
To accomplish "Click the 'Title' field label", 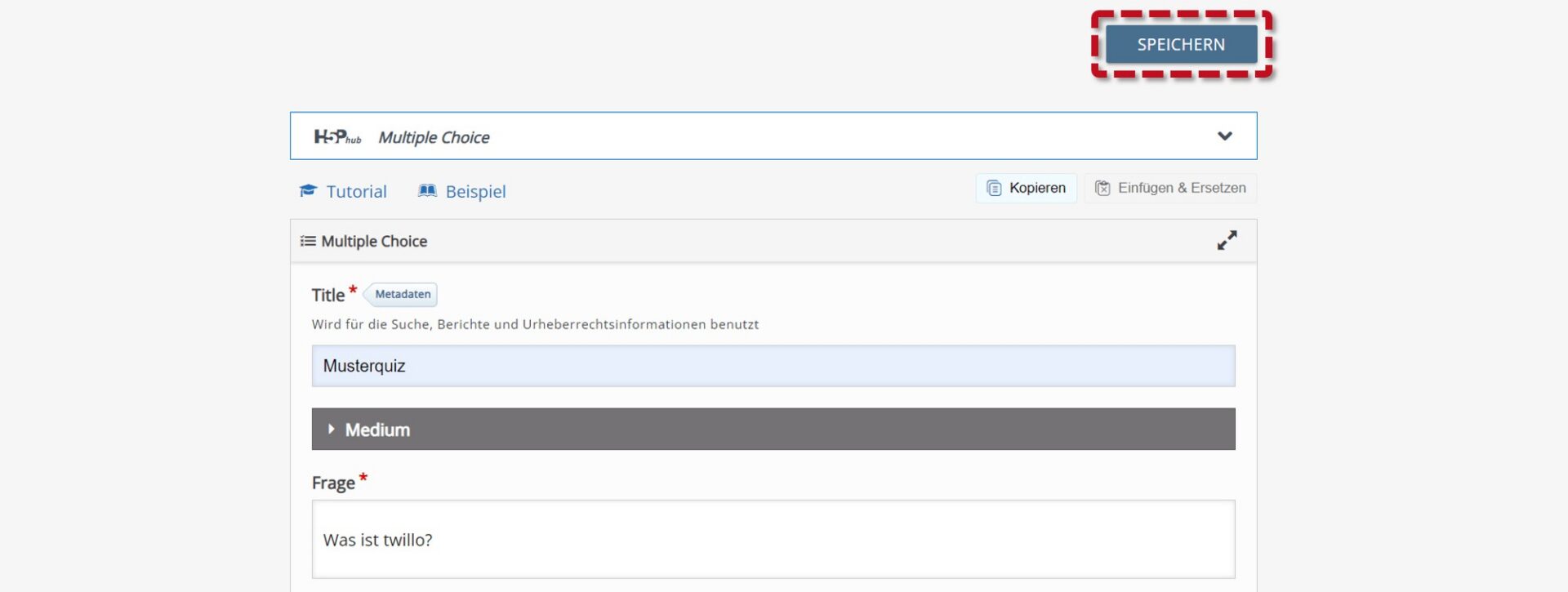I will [x=328, y=295].
